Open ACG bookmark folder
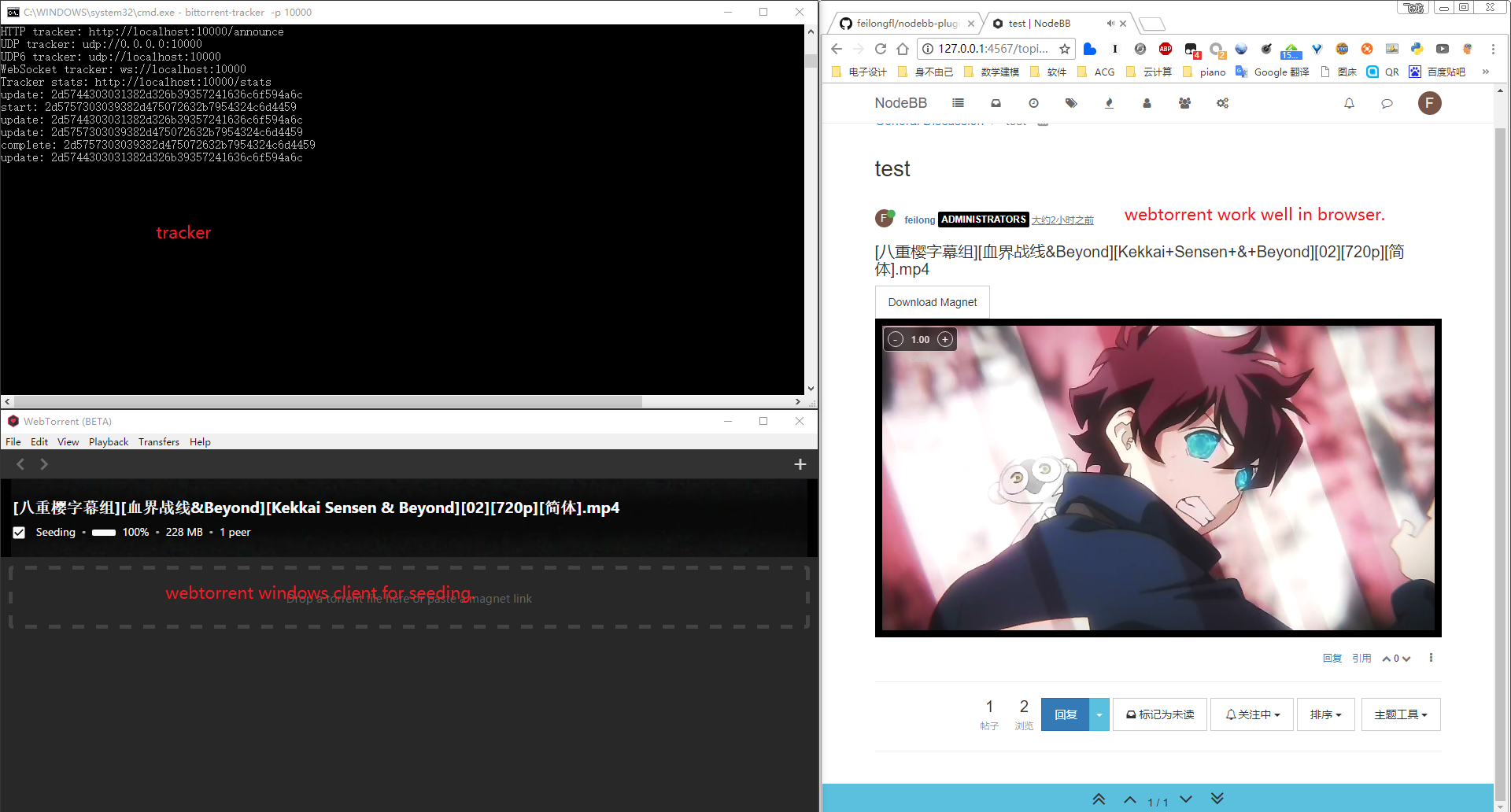 1095,72
